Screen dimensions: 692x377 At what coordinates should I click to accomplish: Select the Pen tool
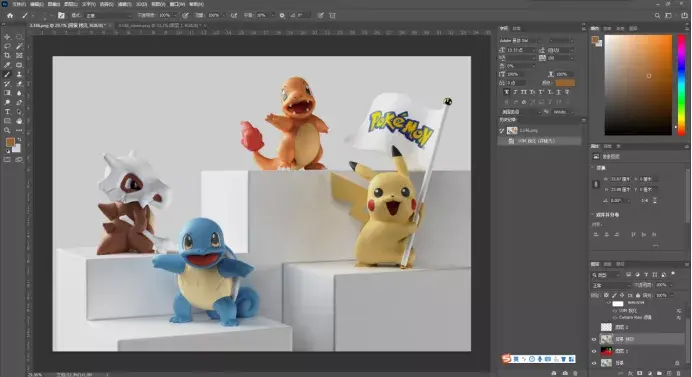19,102
